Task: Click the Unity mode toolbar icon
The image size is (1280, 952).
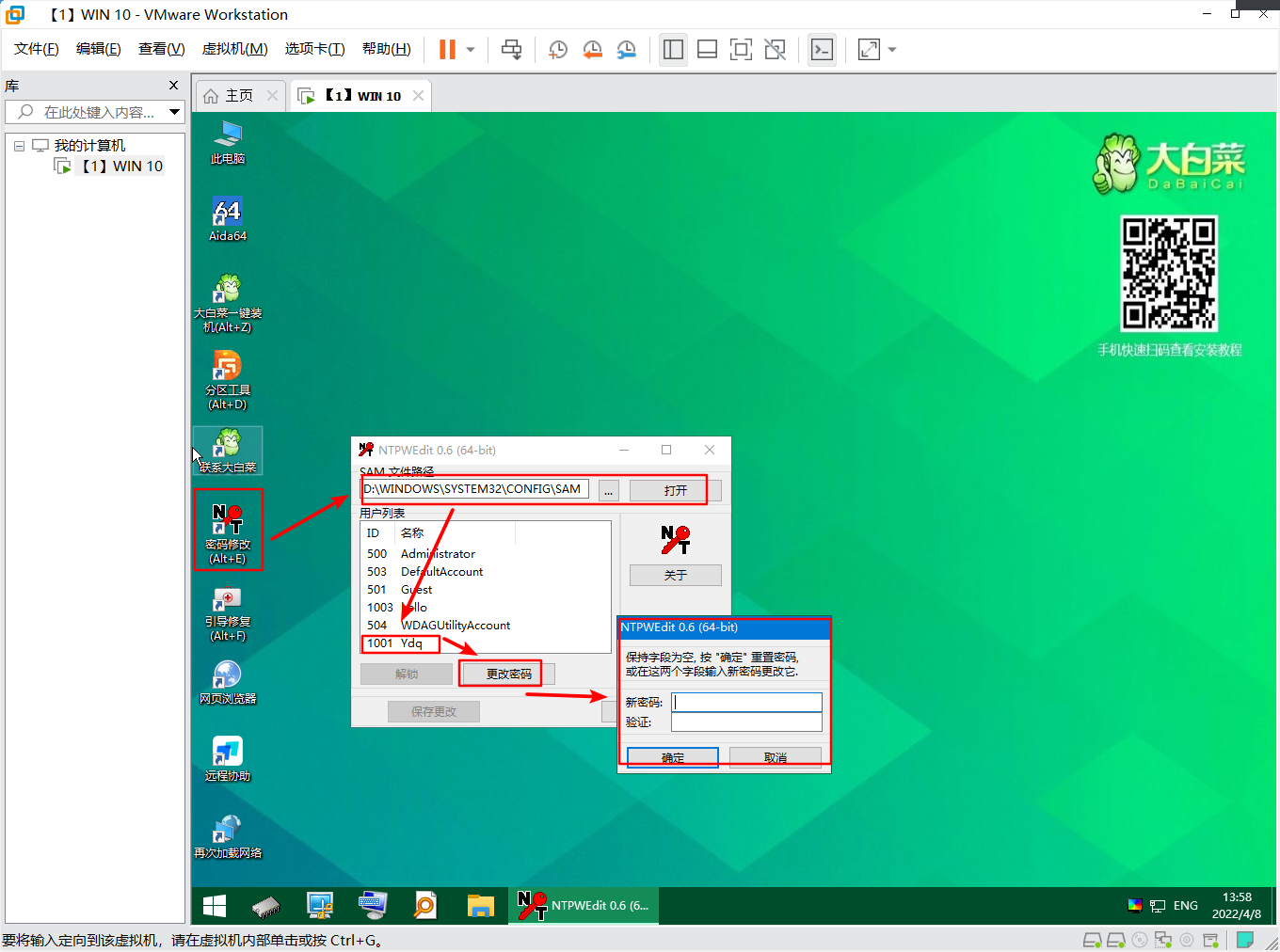Action: 775,49
